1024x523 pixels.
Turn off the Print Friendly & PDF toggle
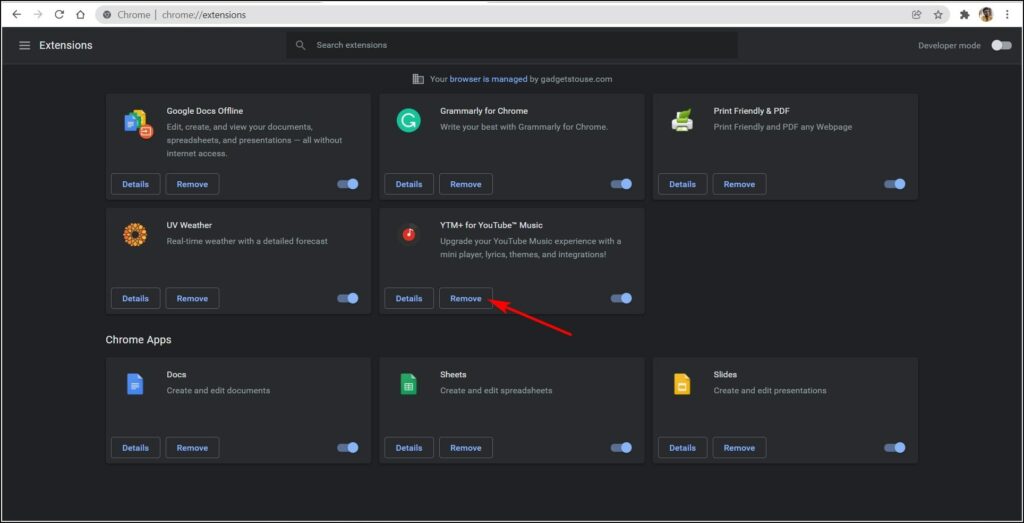tap(895, 184)
